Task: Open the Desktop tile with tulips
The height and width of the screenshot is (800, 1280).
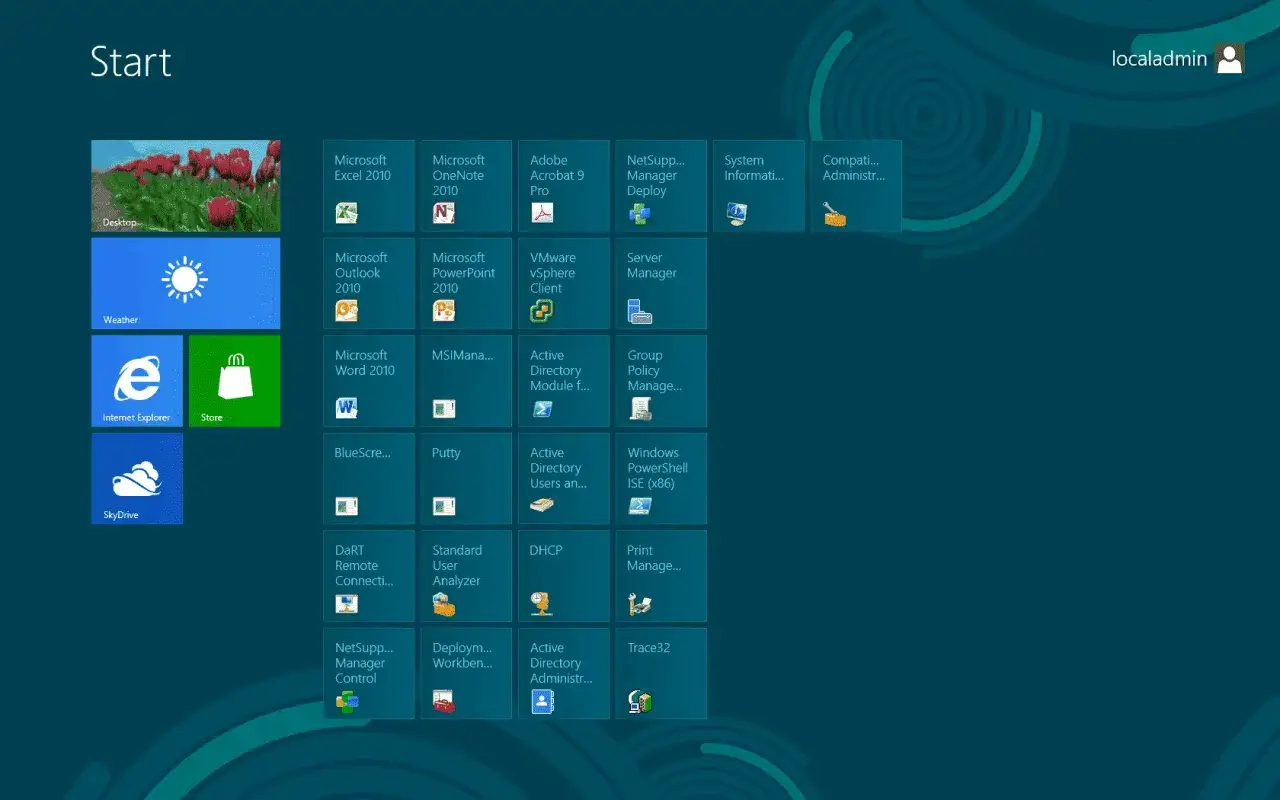Action: point(186,186)
